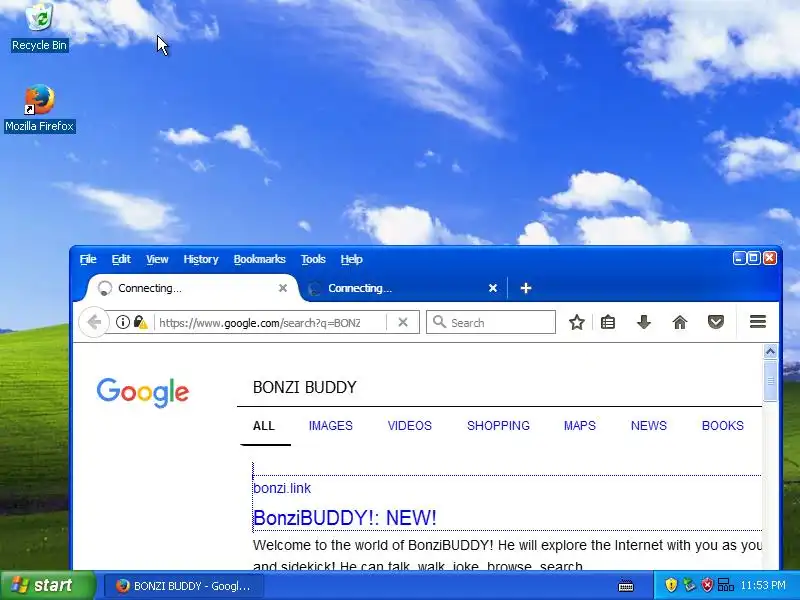Screen dimensions: 800x600
Task: Go to Home page via house icon
Action: click(680, 322)
